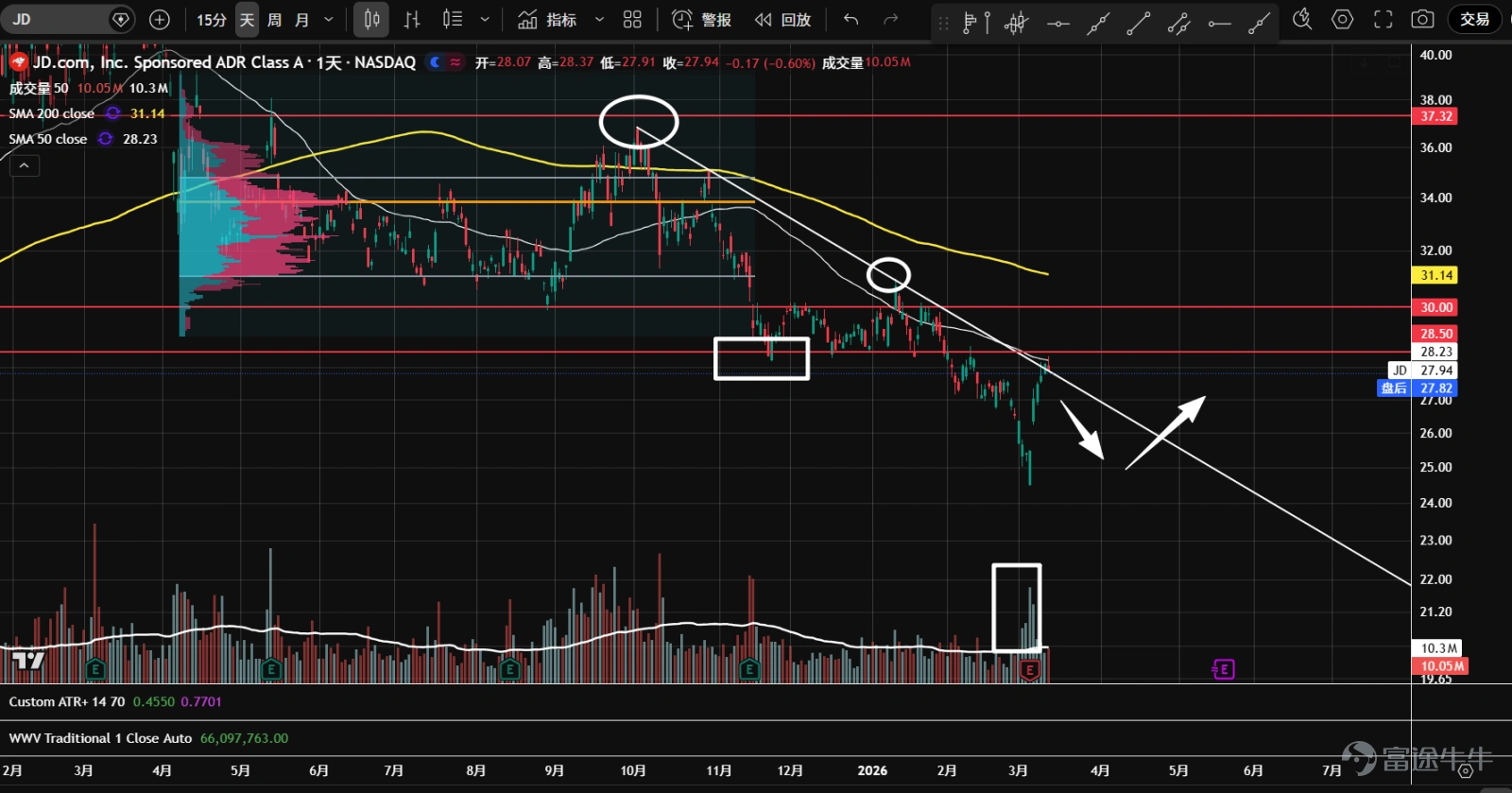Select the trend line drawing tool
This screenshot has height=793, width=1512.
coord(1139,23)
